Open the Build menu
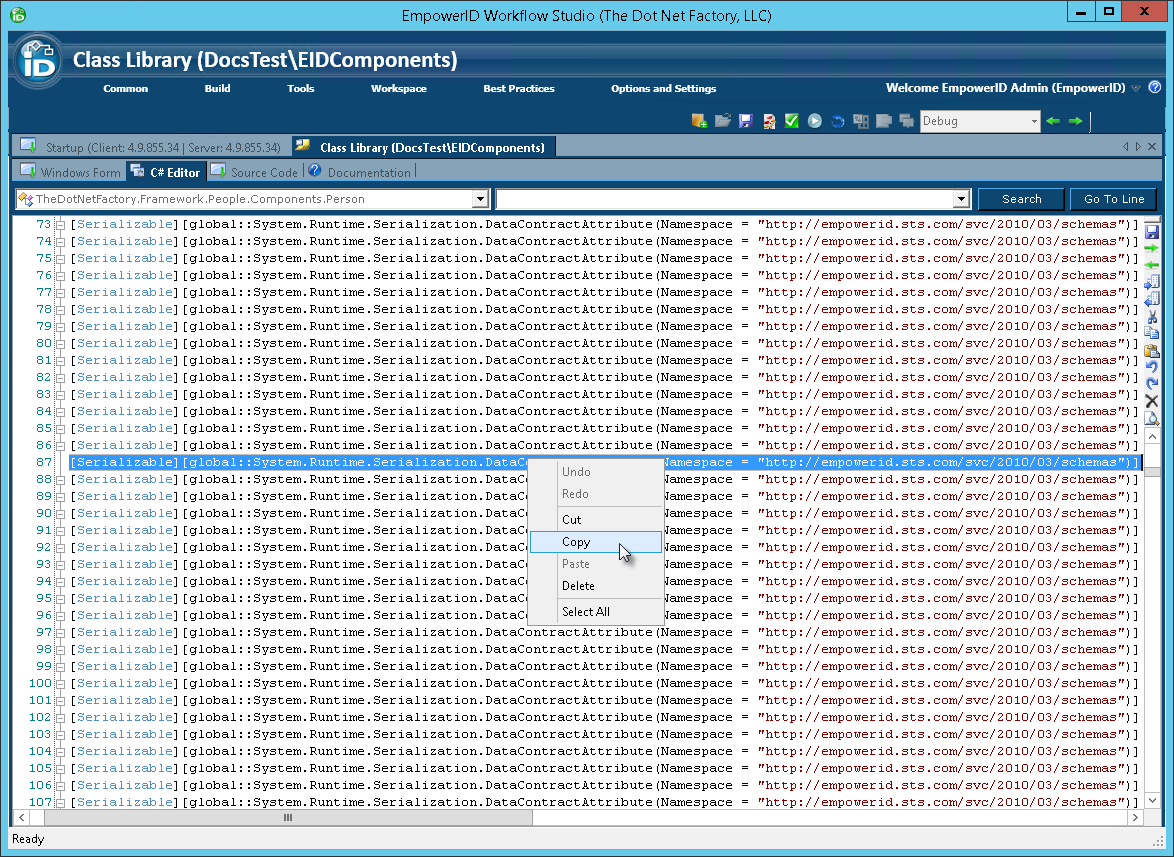Image resolution: width=1174 pixels, height=857 pixels. [217, 88]
